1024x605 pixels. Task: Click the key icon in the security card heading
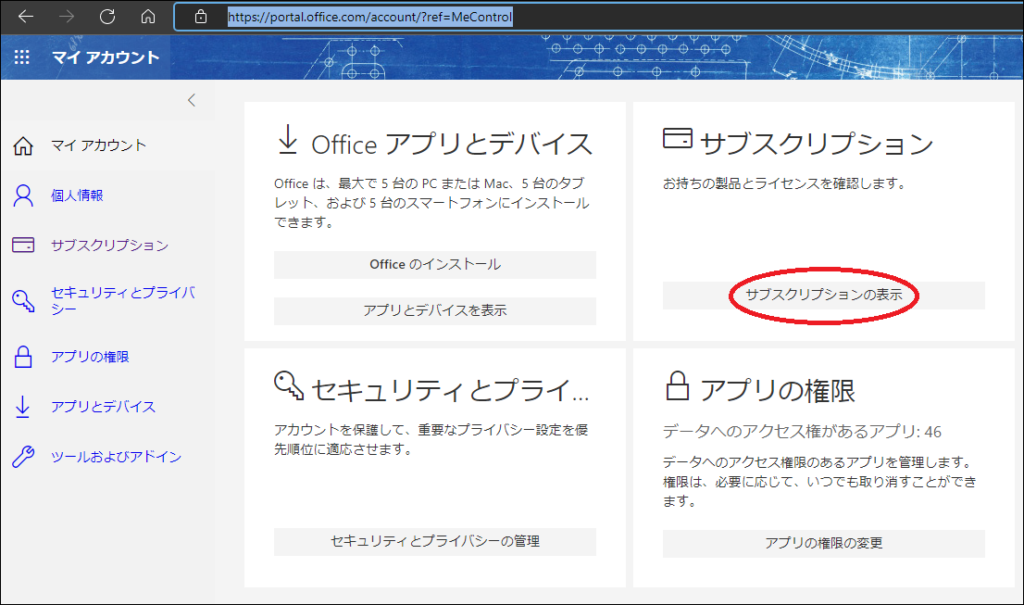(289, 385)
